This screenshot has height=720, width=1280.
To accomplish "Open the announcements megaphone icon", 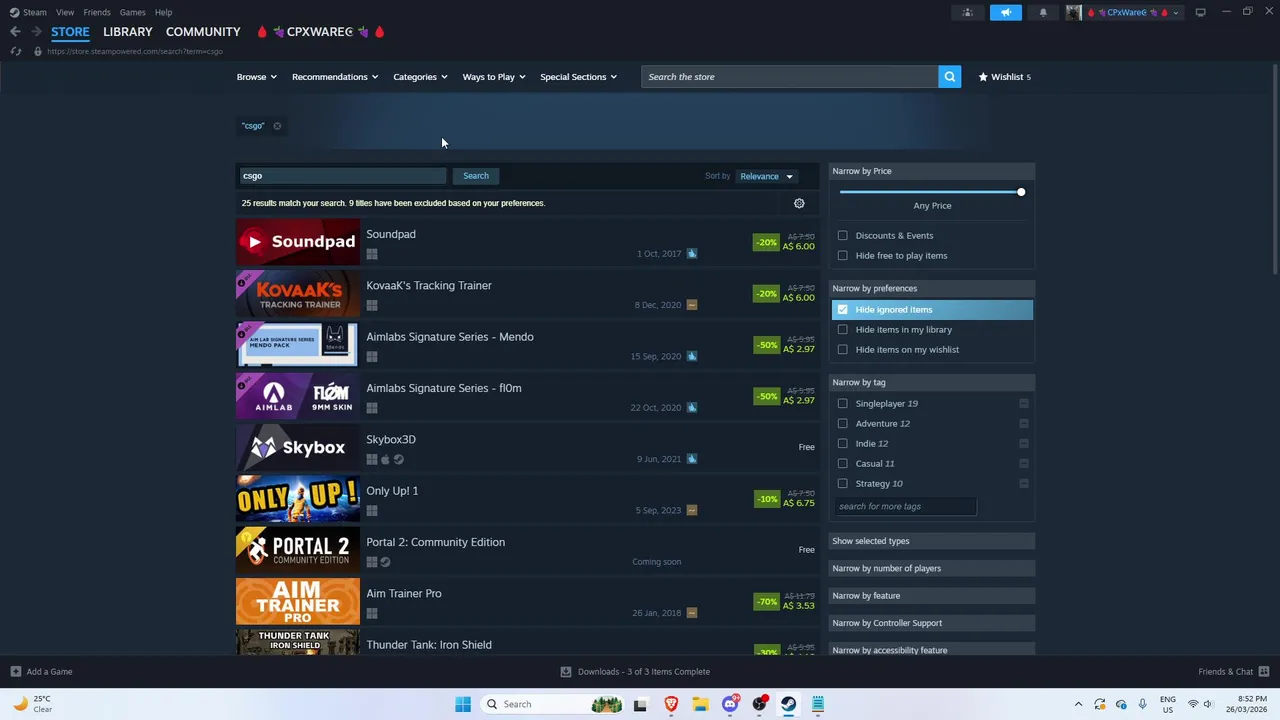I will [x=1006, y=12].
